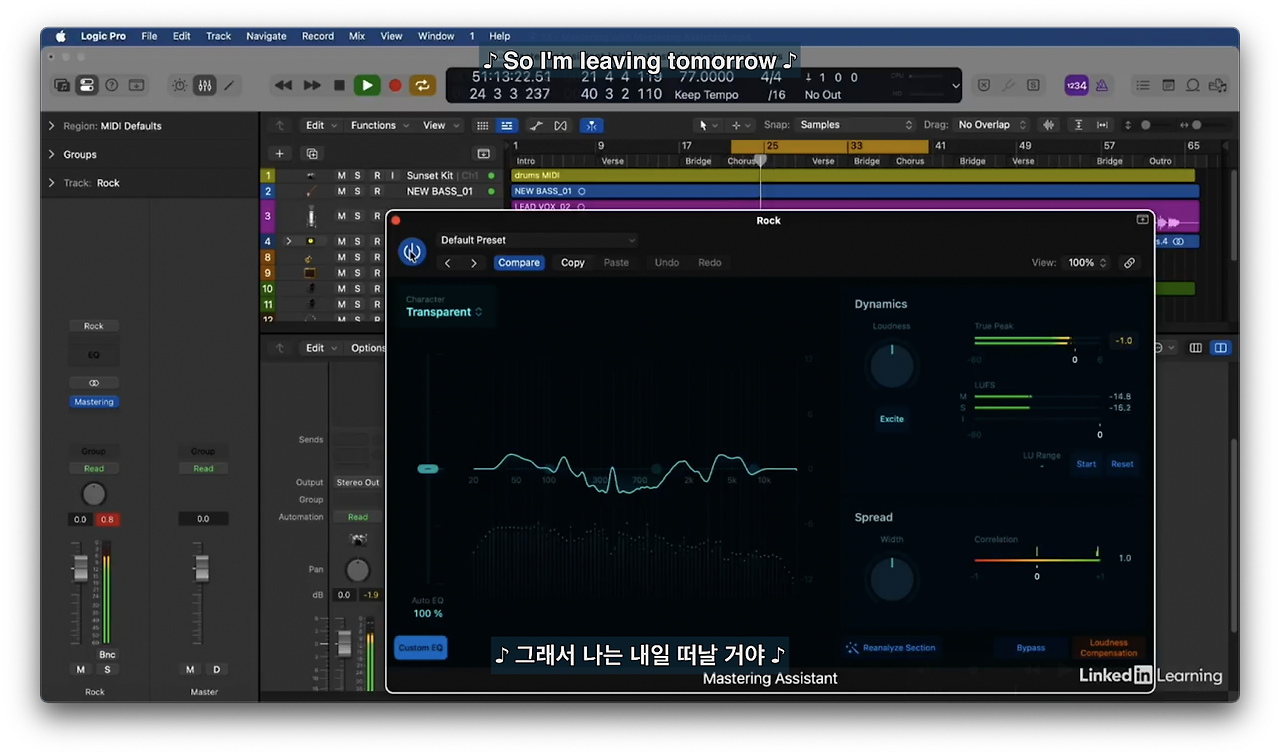Click the green Play button
This screenshot has width=1280, height=756.
click(x=367, y=85)
